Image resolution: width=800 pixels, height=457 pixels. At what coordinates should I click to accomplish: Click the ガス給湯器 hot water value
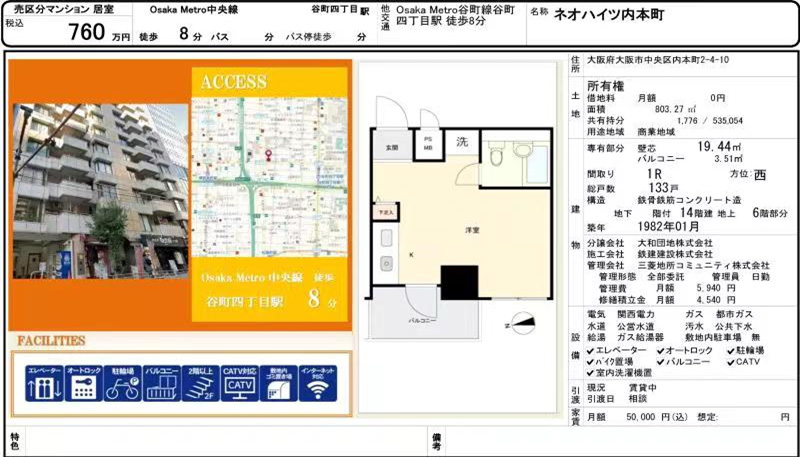[640, 337]
